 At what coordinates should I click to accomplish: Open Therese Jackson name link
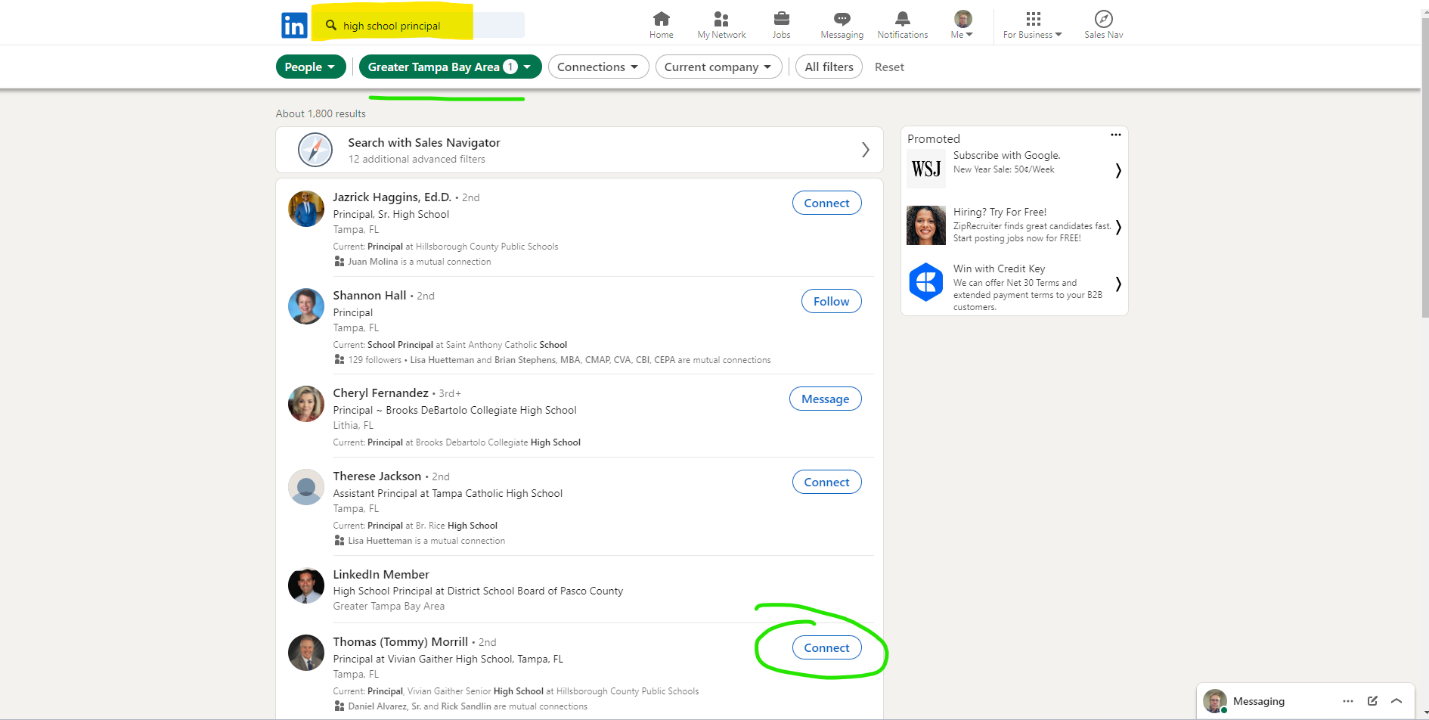coord(377,476)
